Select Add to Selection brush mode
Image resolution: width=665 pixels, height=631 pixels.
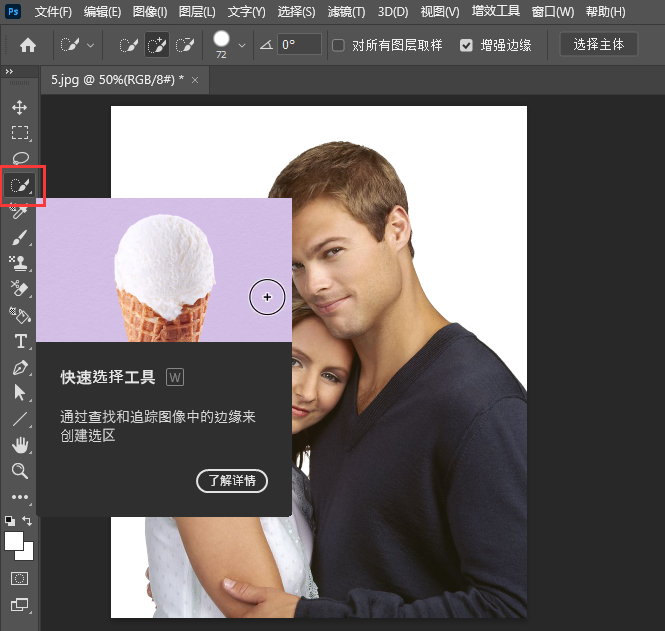pos(156,45)
